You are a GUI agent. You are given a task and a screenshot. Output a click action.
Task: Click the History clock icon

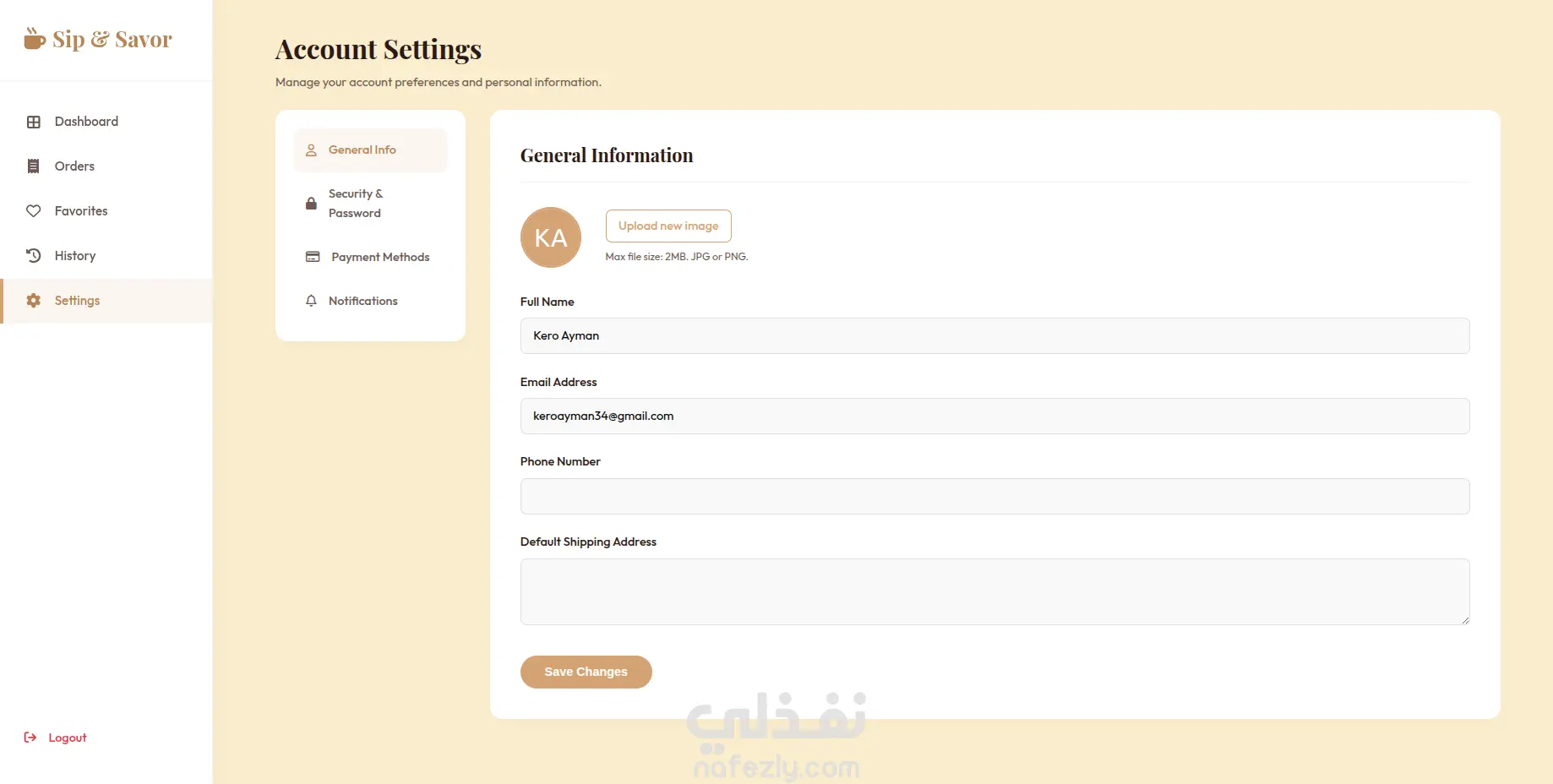click(x=34, y=256)
